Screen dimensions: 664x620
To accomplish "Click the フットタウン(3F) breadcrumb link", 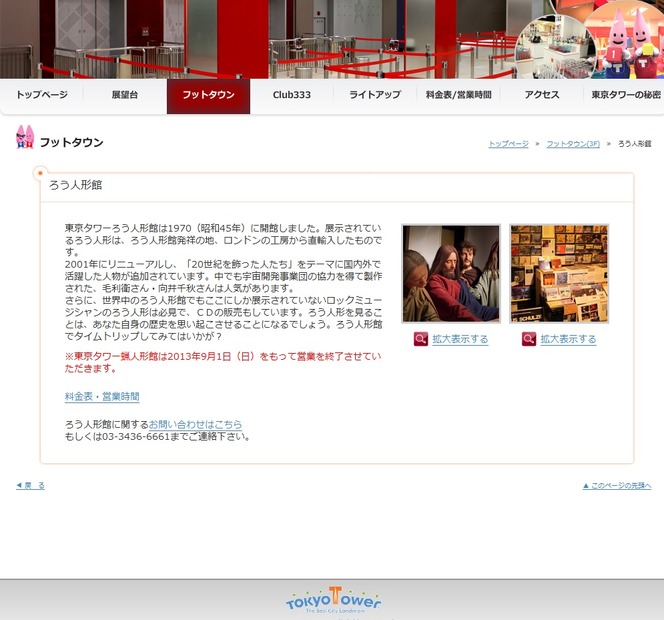I will pos(573,144).
